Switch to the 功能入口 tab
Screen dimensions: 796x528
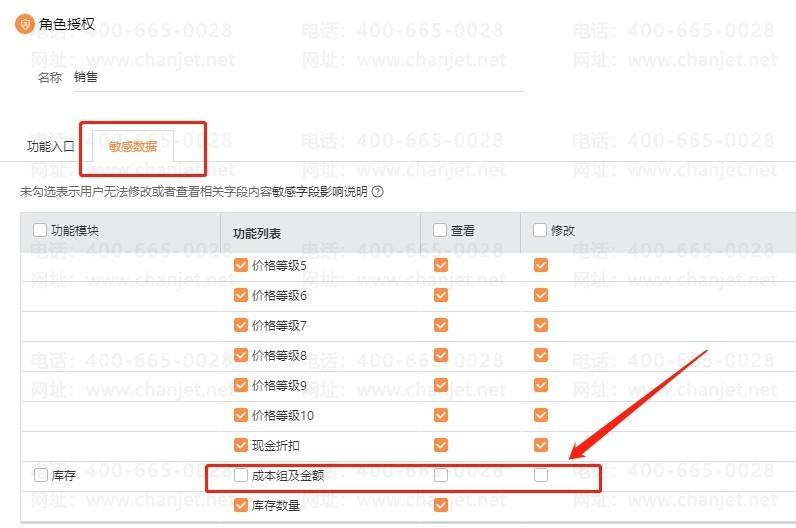50,146
